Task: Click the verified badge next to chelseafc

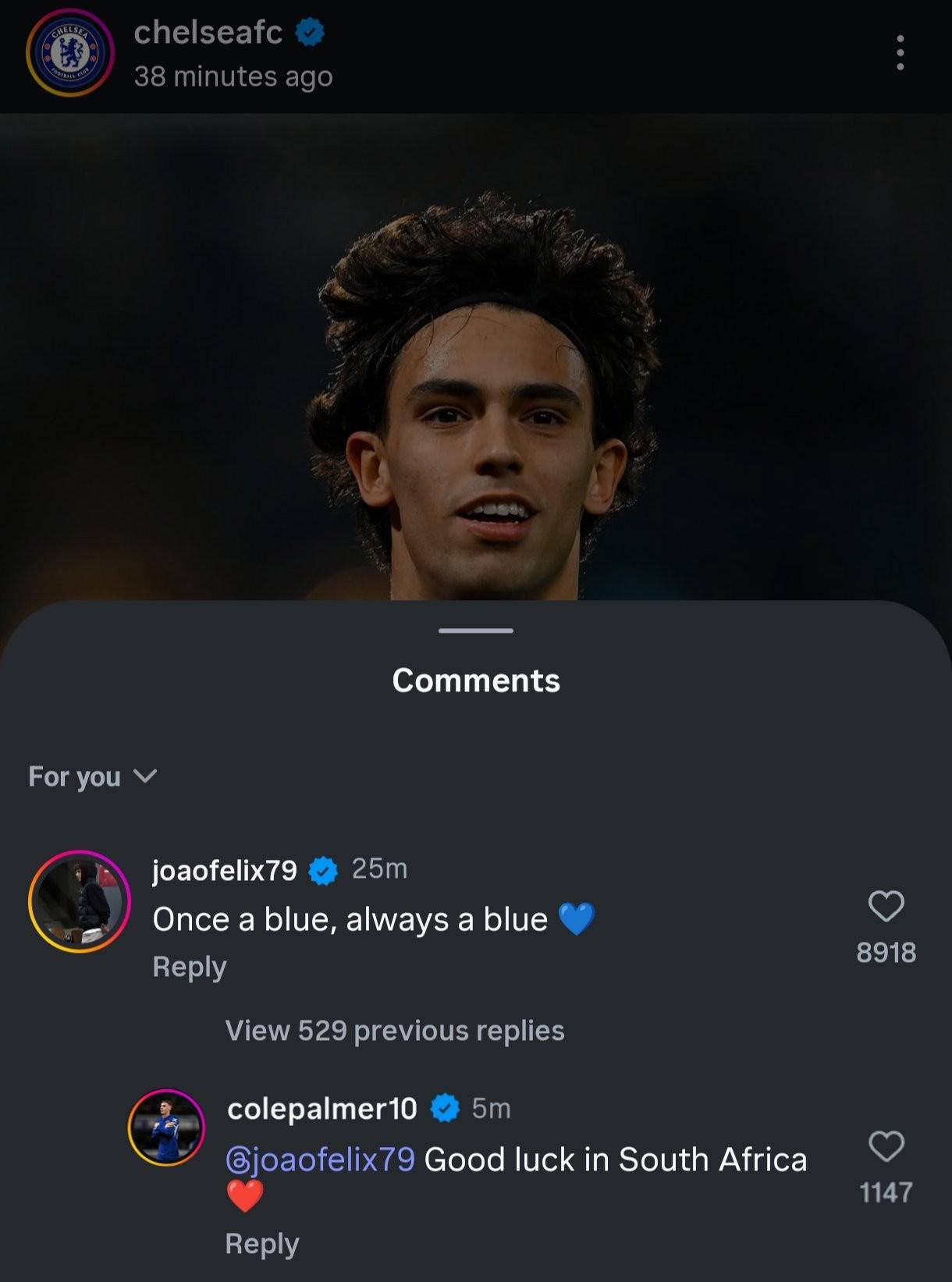Action: click(x=310, y=32)
